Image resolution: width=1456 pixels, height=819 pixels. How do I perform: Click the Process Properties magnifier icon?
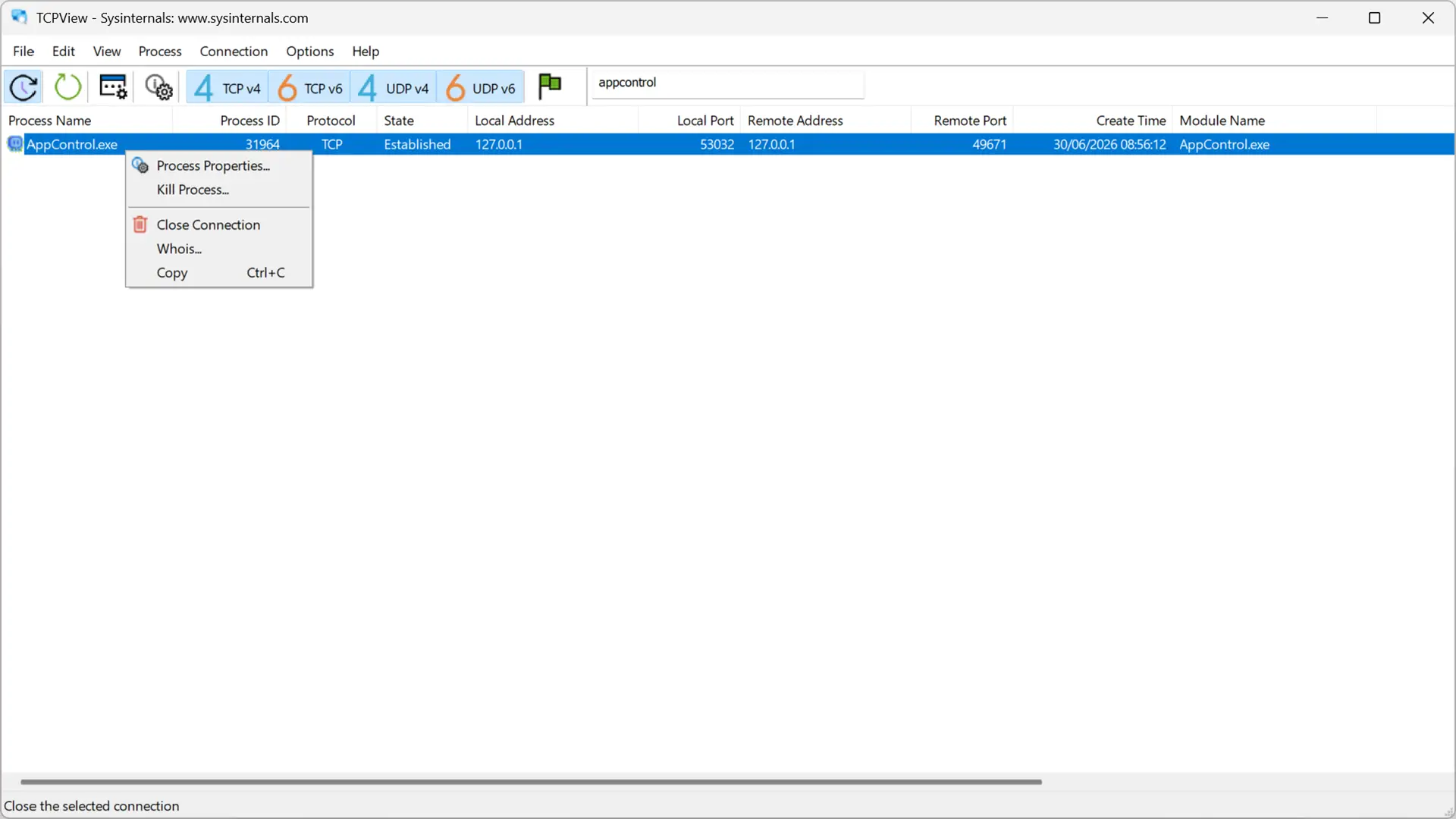coord(140,165)
